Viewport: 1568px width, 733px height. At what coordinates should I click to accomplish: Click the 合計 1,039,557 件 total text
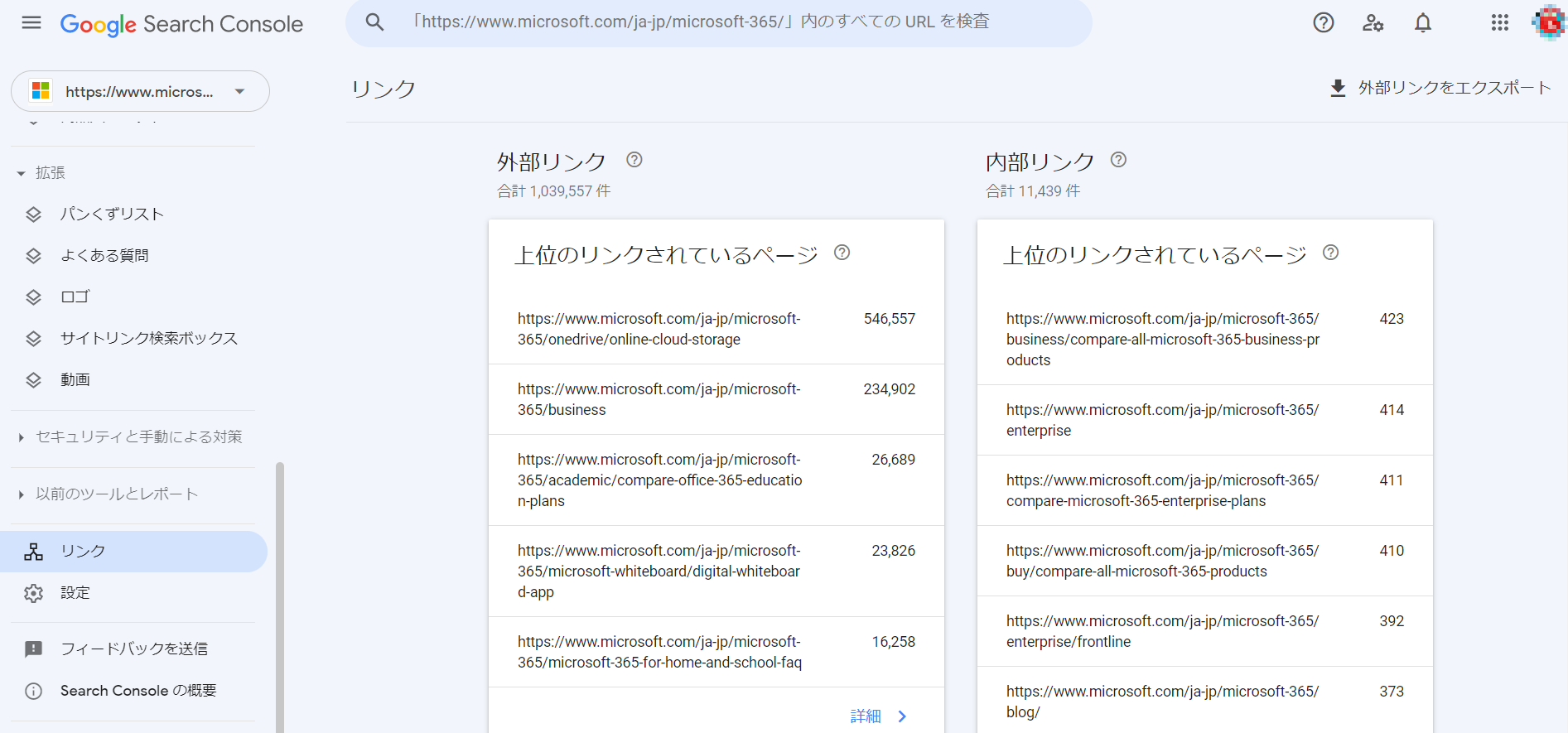click(x=554, y=191)
